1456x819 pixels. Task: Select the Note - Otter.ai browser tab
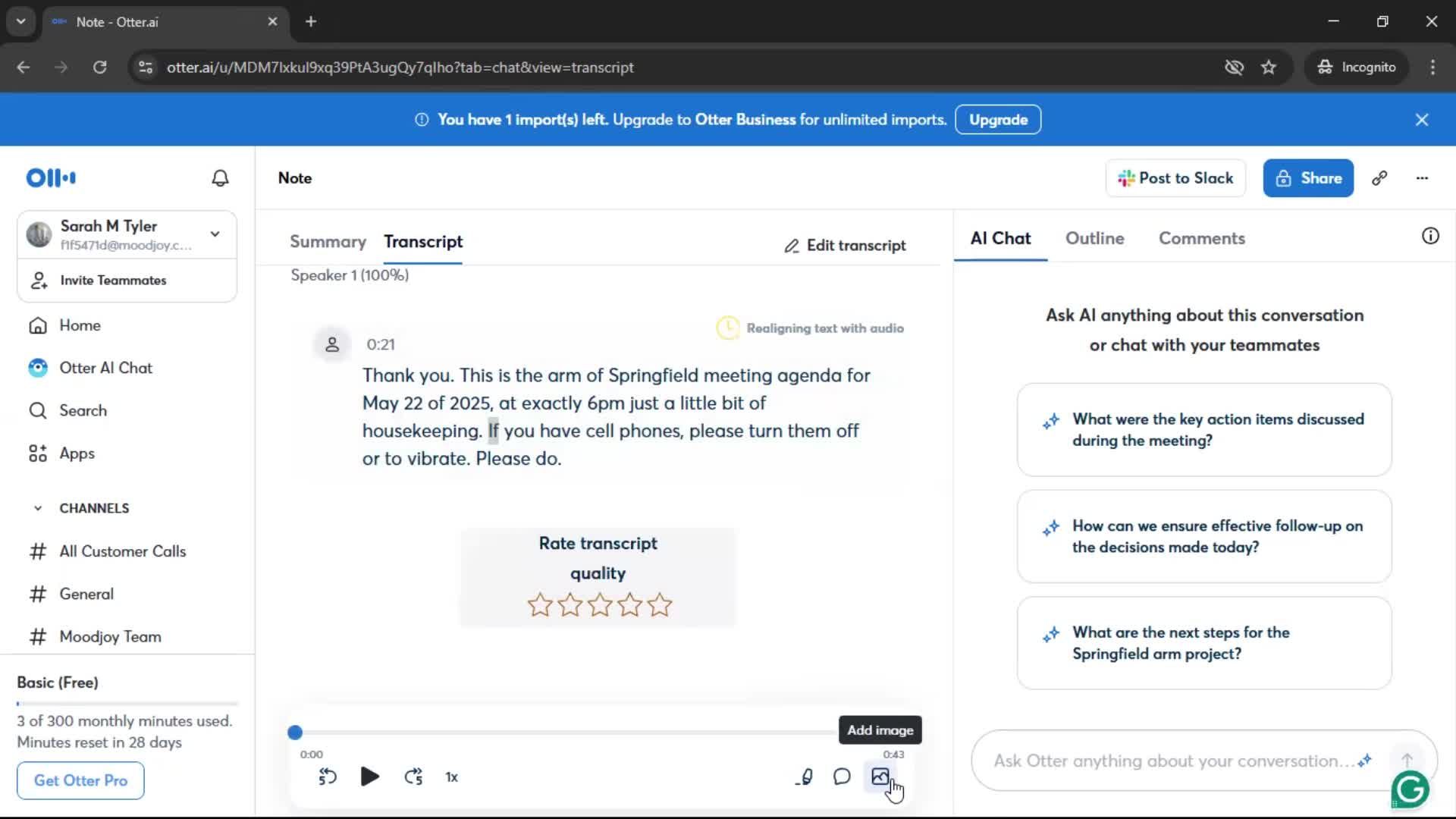tap(164, 22)
